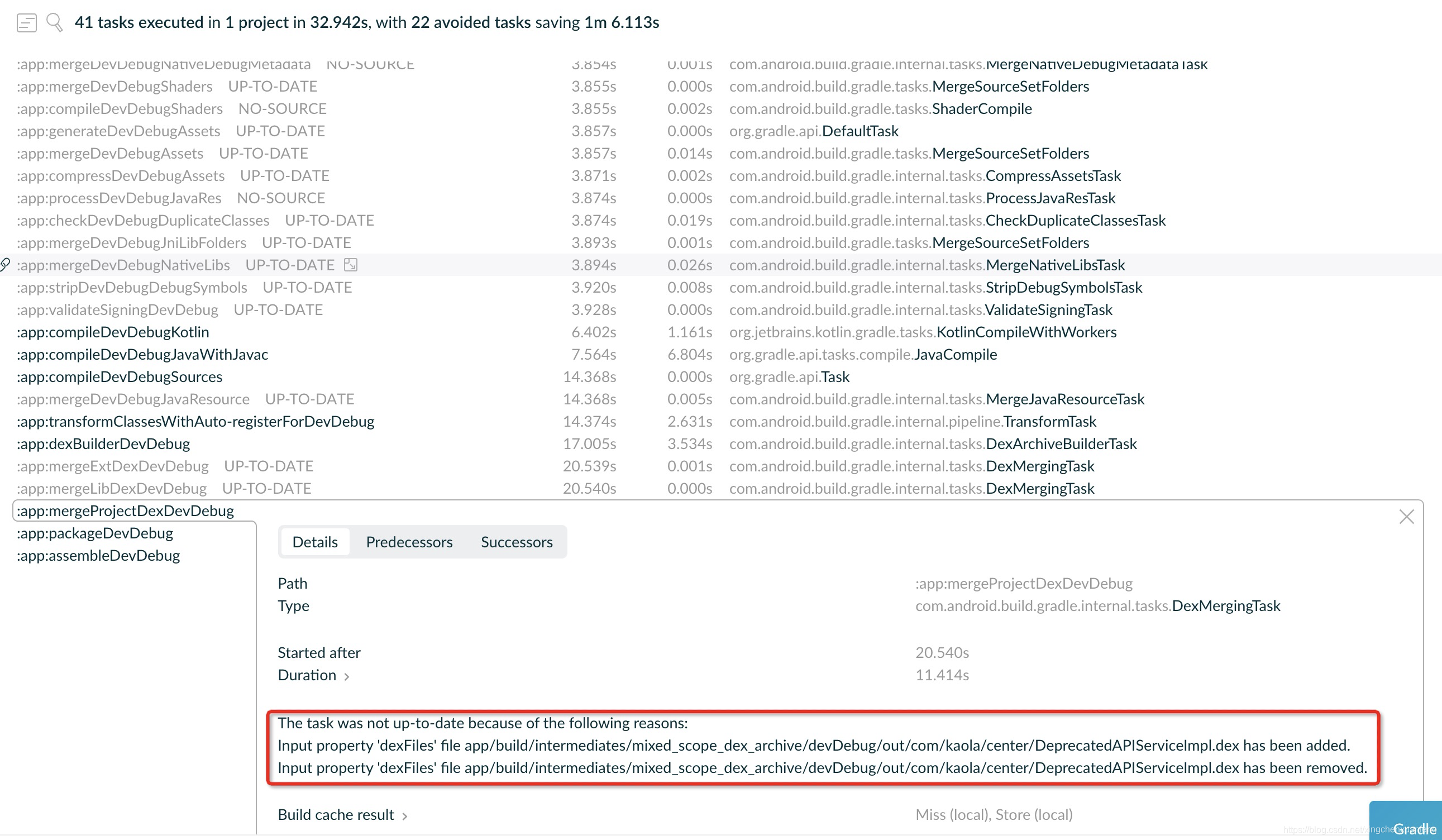Screen dimensions: 1442x840
Task: Expand the Duration chevron
Action: 347,676
